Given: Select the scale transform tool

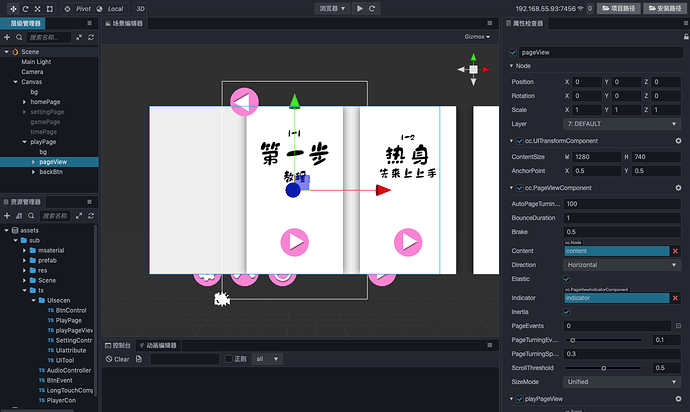Looking at the screenshot, I should [x=37, y=9].
